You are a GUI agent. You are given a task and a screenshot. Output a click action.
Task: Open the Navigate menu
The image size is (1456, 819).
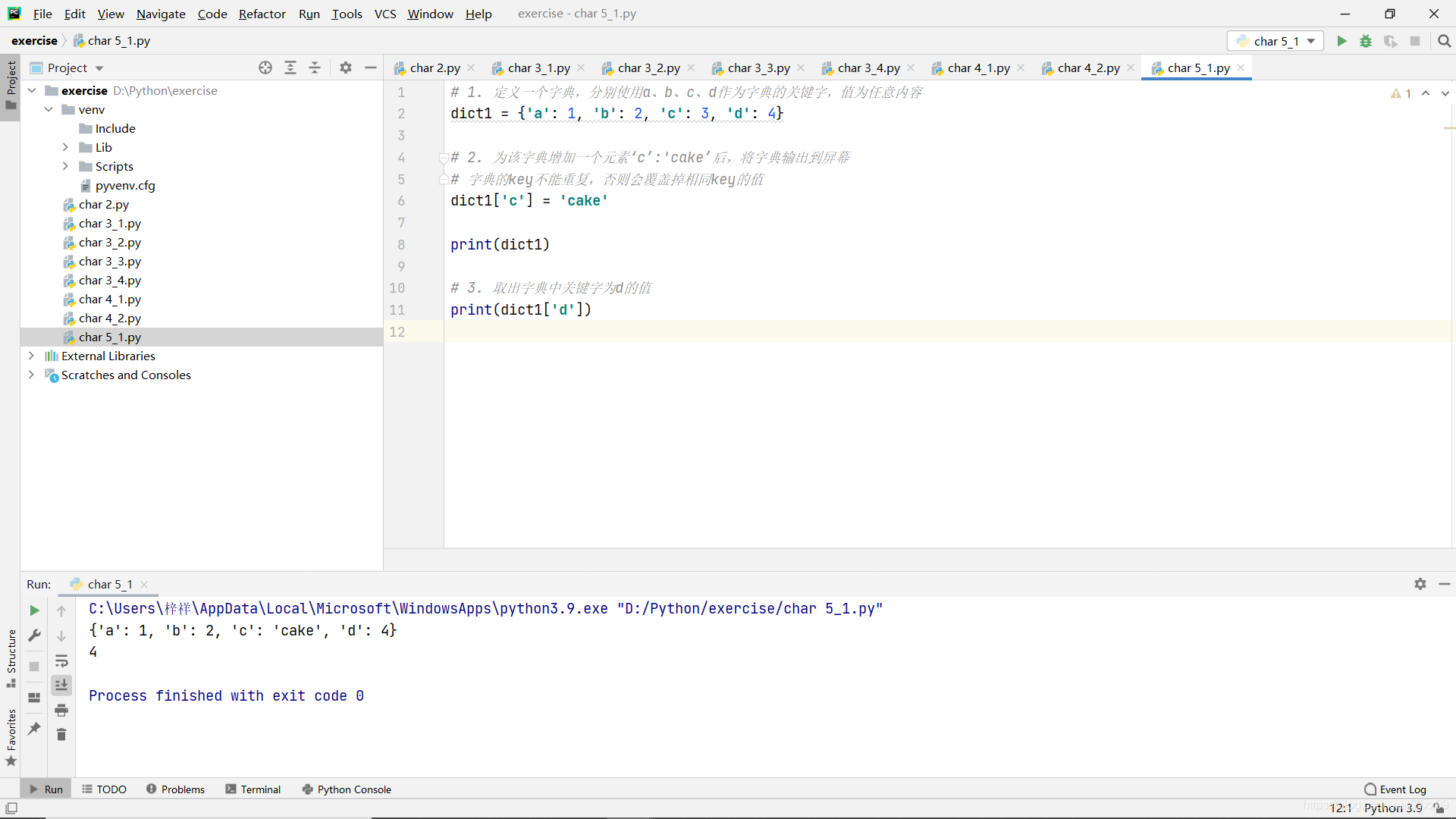[x=161, y=14]
